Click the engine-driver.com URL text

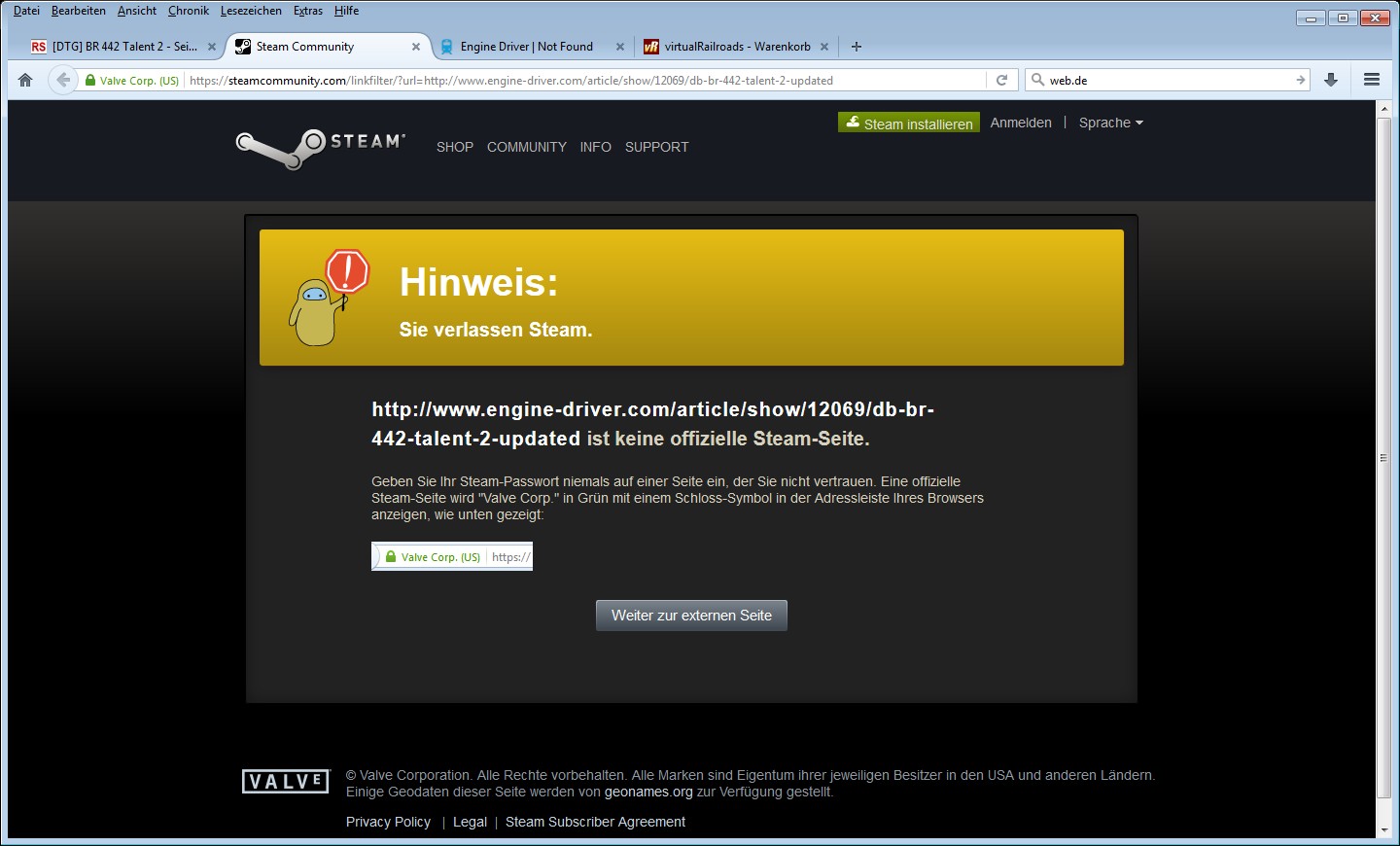click(652, 424)
